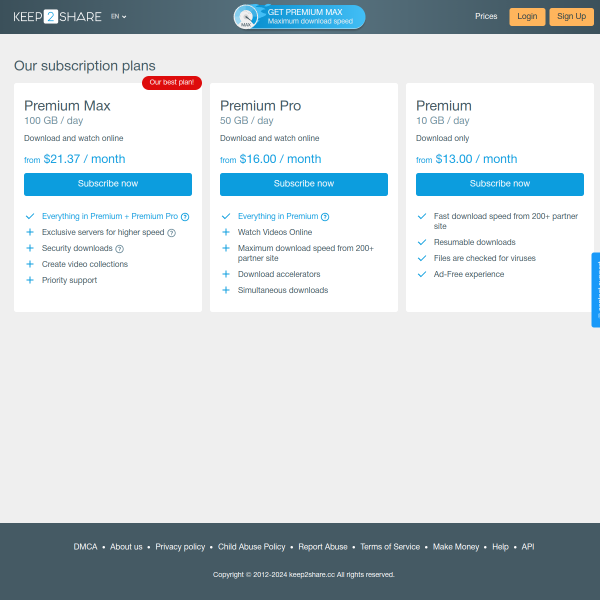Open the Report Abuse footer link
Image resolution: width=600 pixels, height=600 pixels.
(x=323, y=547)
